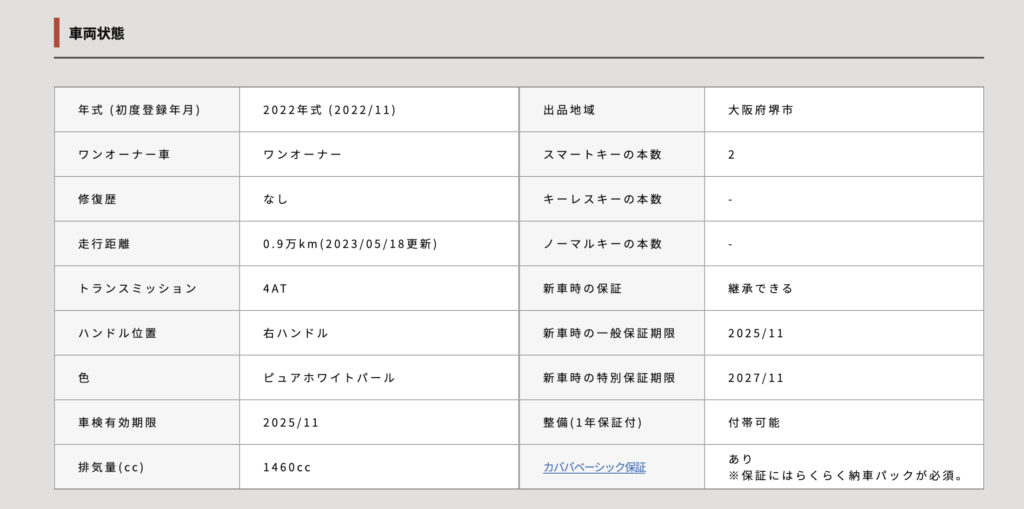Click the 0.9万km mileage value
1024x509 pixels.
click(x=350, y=244)
